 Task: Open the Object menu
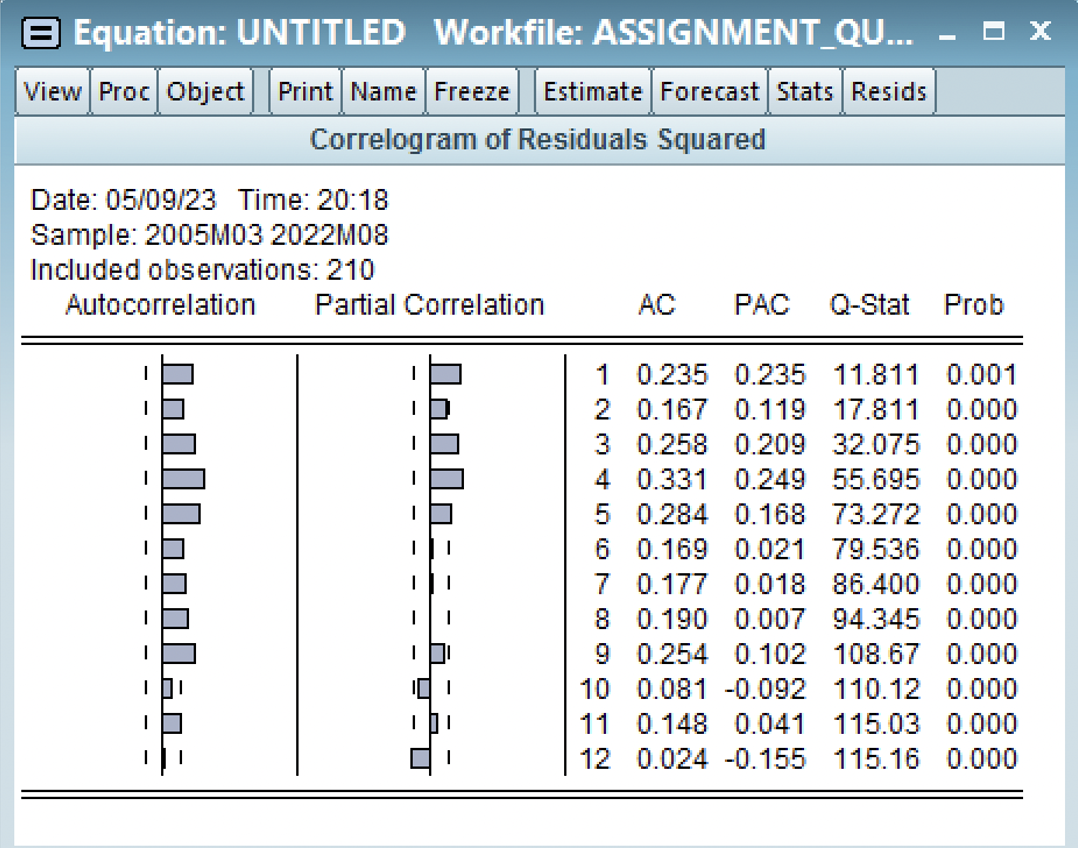click(x=204, y=91)
